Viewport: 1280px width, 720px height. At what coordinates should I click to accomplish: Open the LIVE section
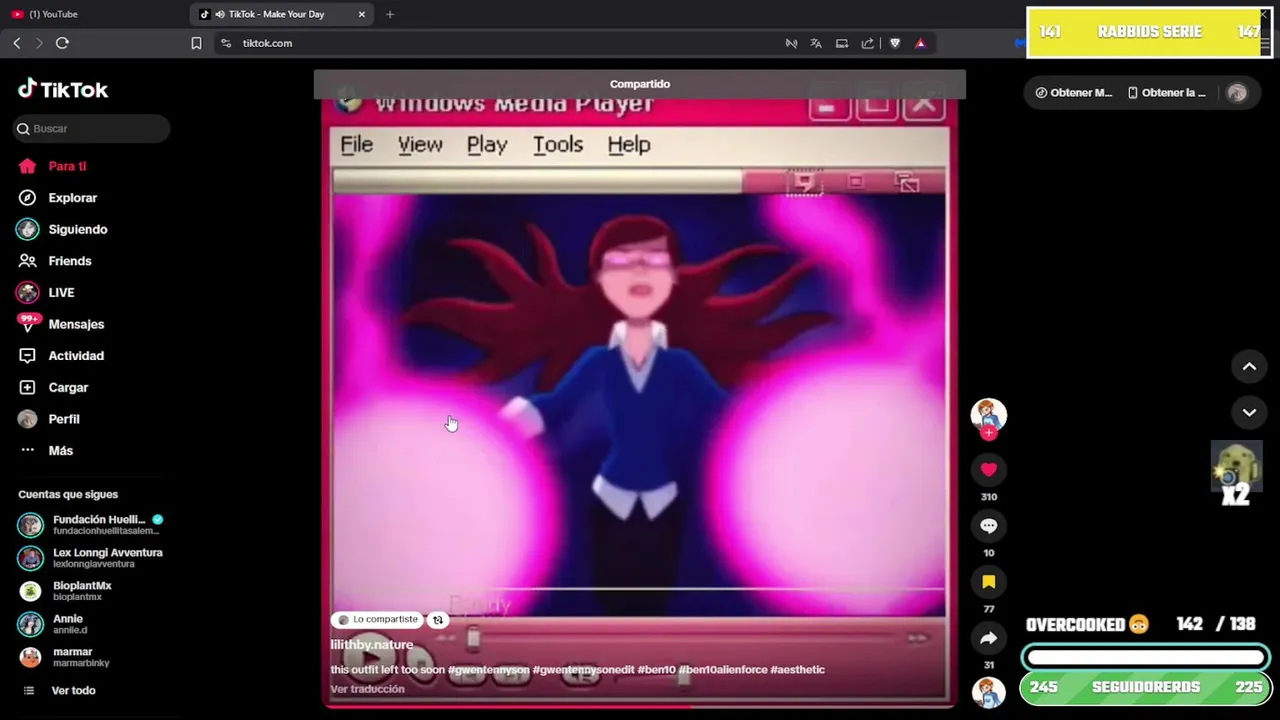(x=46, y=293)
